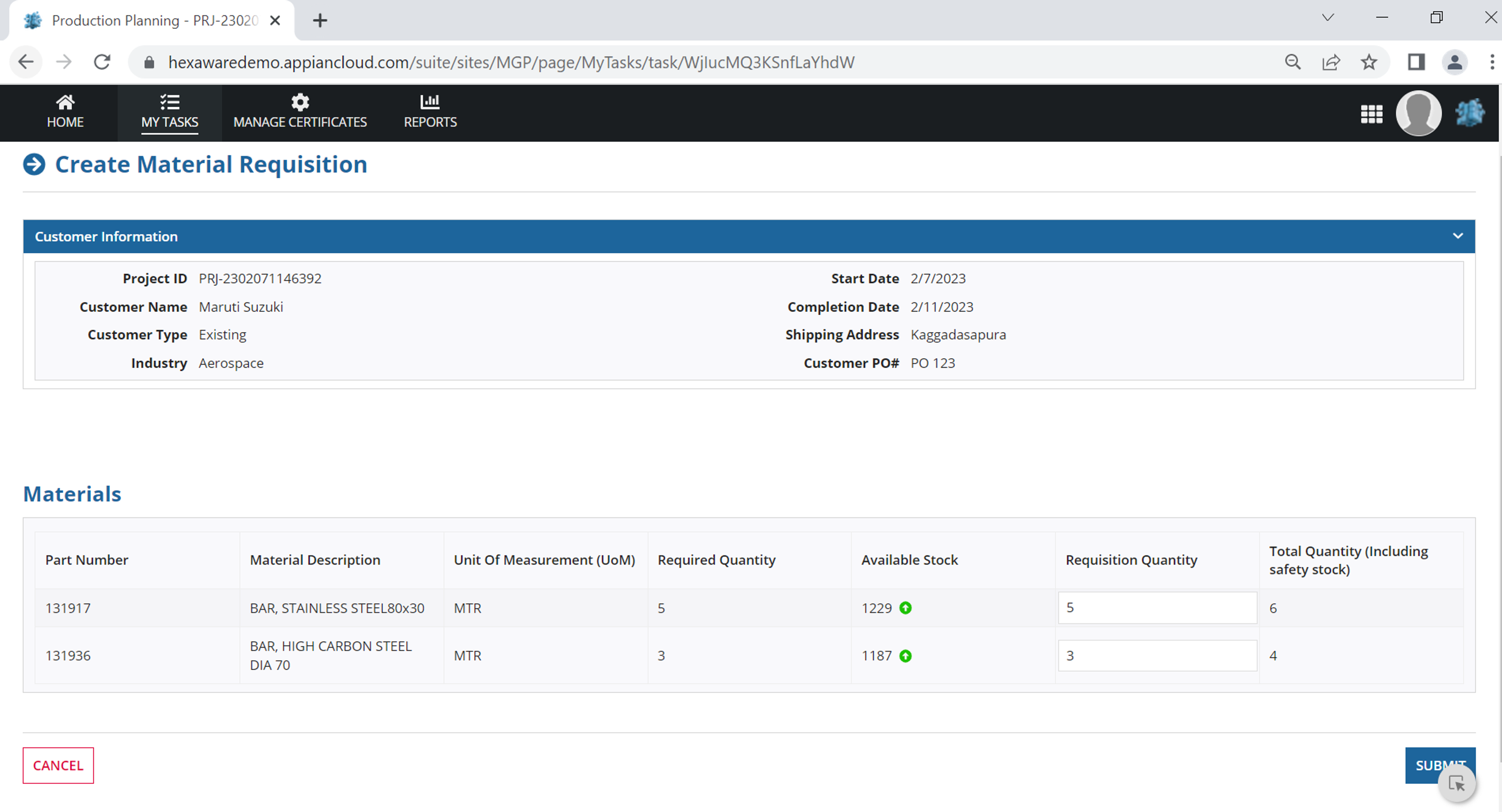
Task: Open the browser zoom control
Action: click(1293, 62)
